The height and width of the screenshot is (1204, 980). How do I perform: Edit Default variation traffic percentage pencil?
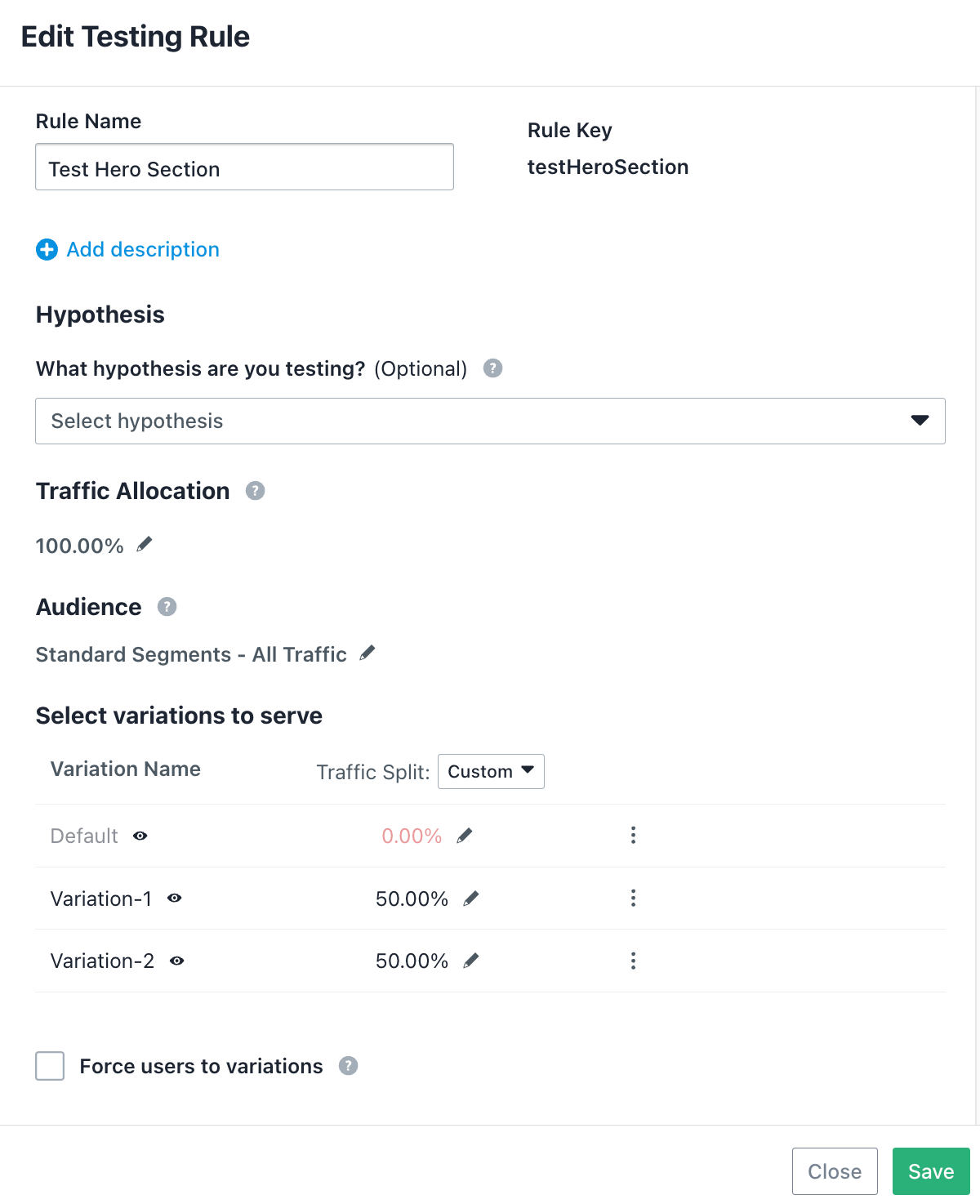tap(465, 836)
